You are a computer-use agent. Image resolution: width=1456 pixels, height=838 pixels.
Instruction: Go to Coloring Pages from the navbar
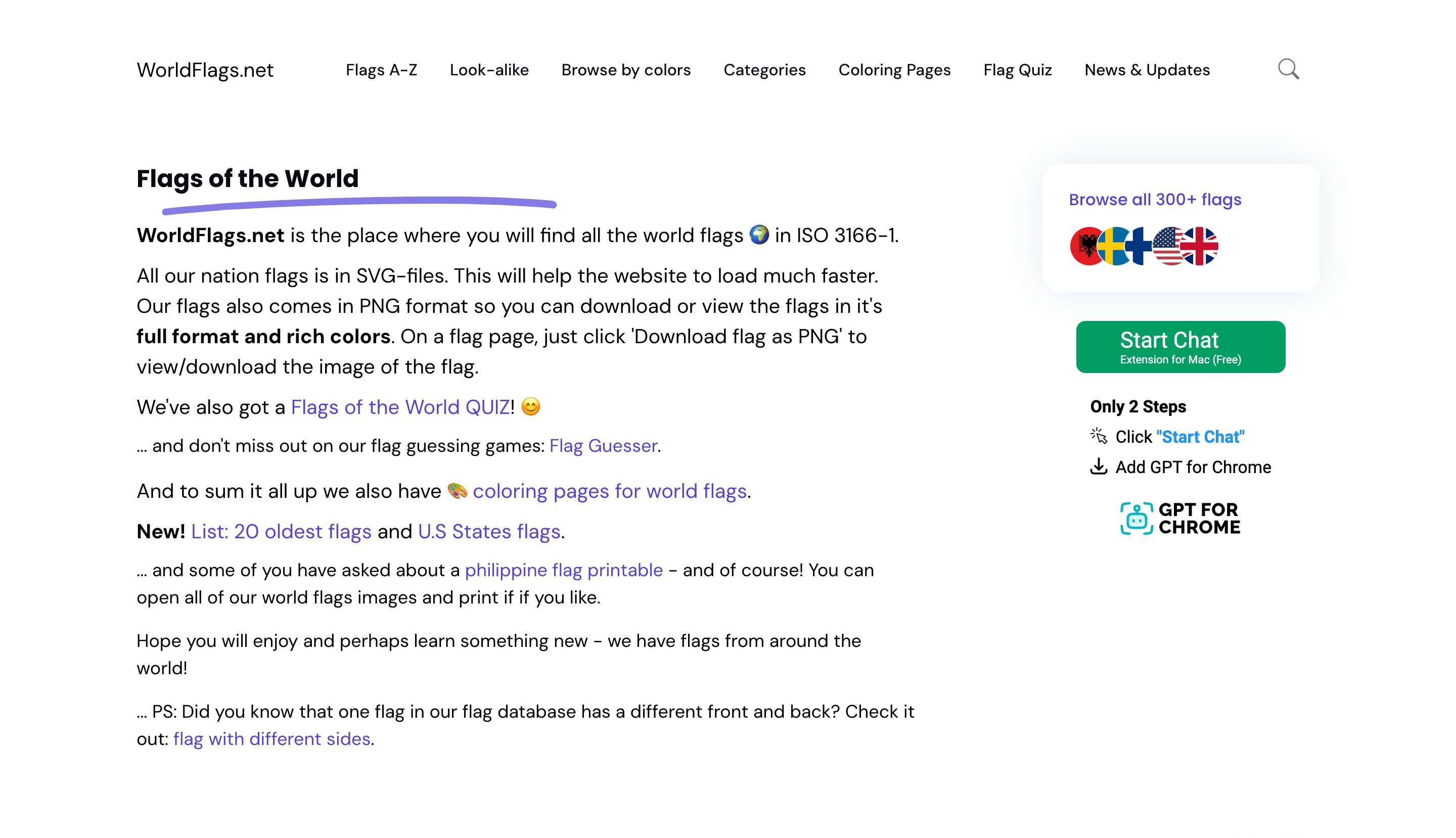pos(894,70)
